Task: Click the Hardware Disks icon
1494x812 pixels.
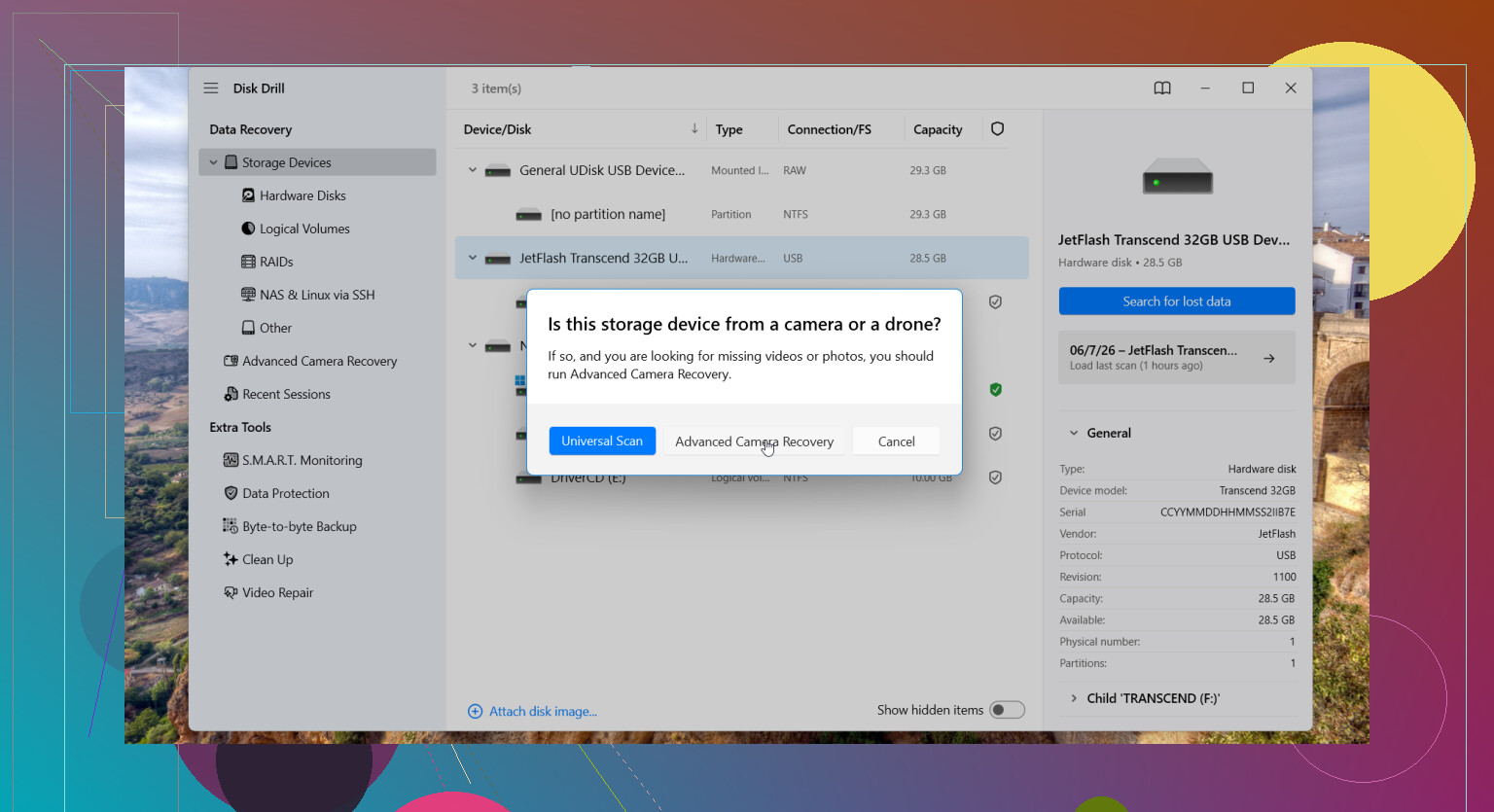Action: tap(248, 195)
